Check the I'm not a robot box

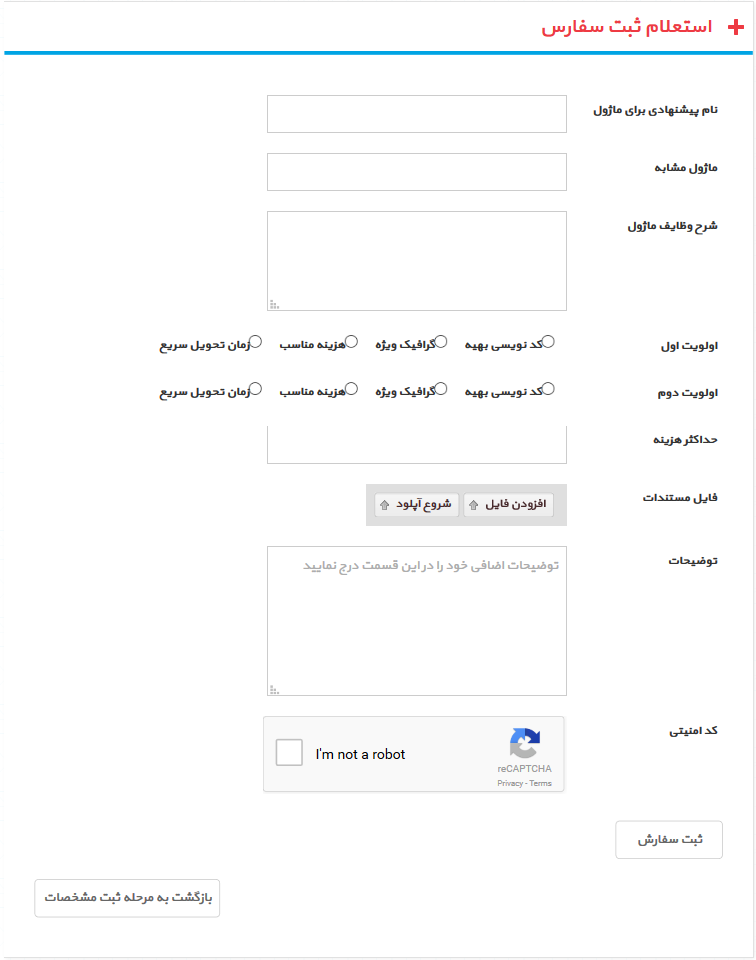[289, 753]
